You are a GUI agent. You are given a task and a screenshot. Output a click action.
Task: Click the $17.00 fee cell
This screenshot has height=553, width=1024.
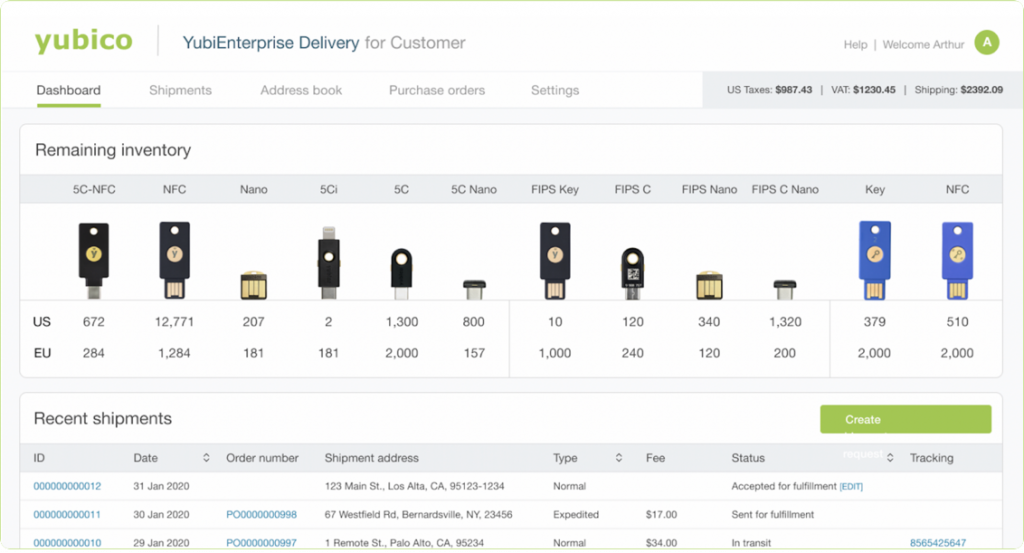pos(661,514)
